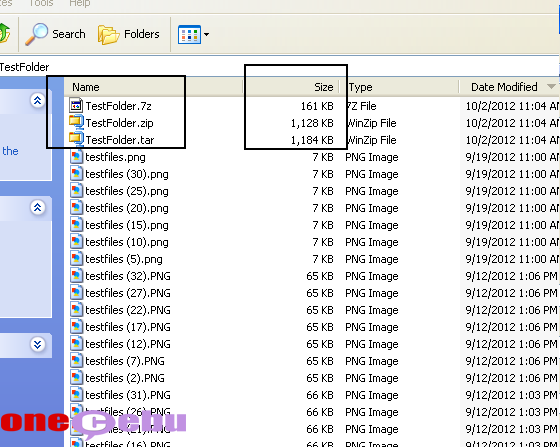Toggle the Folders pane button
560x447 pixels.
point(129,34)
